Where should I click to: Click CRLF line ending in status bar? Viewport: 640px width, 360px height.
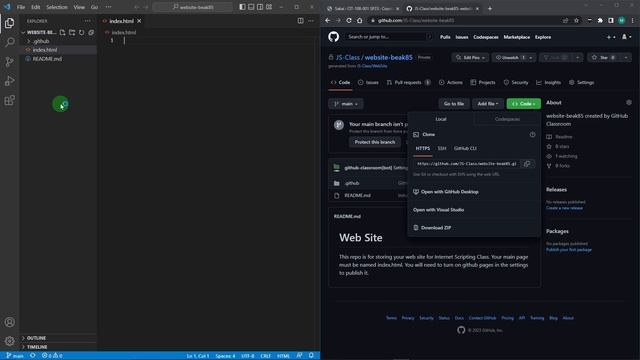click(266, 356)
